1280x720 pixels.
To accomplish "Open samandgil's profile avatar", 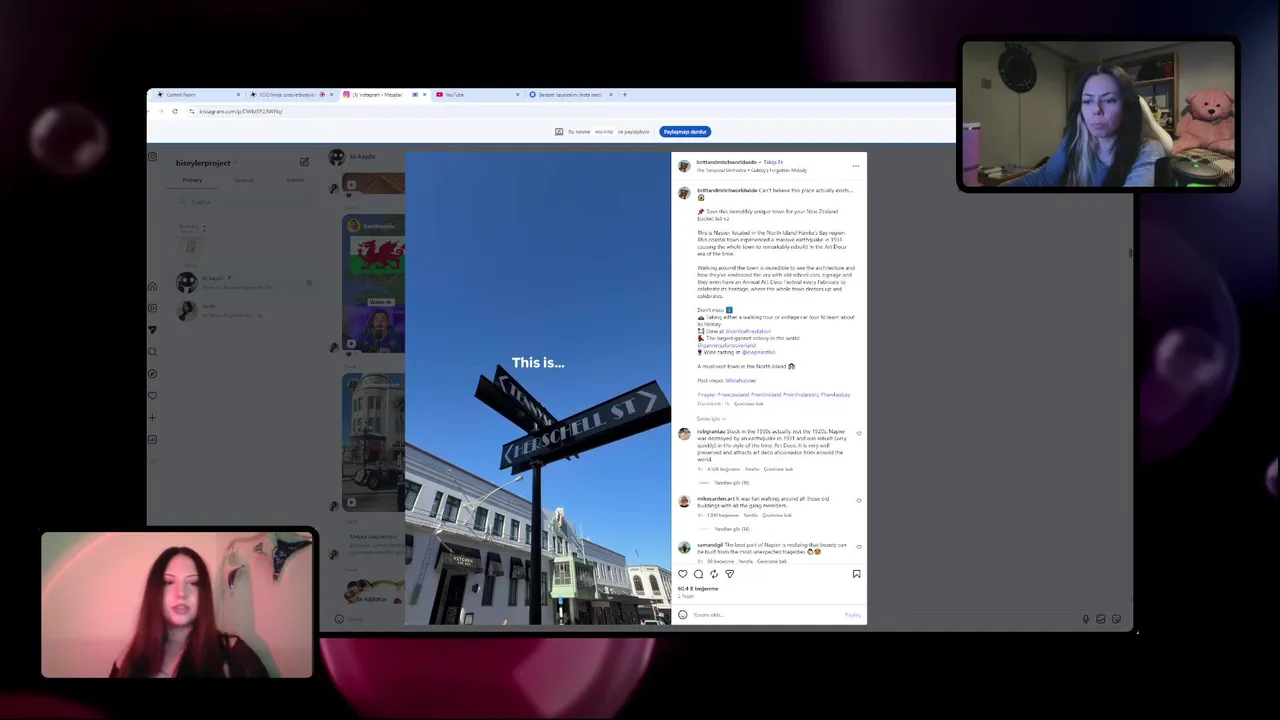I will [684, 548].
